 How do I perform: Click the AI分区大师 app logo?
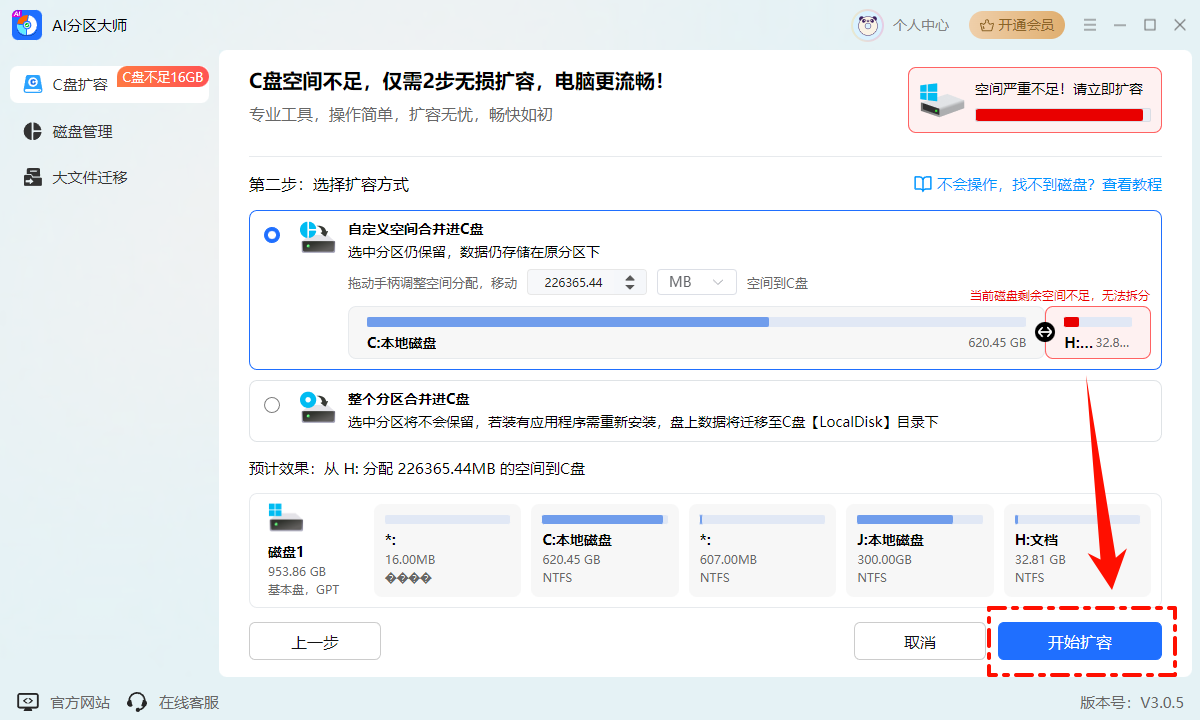point(26,25)
